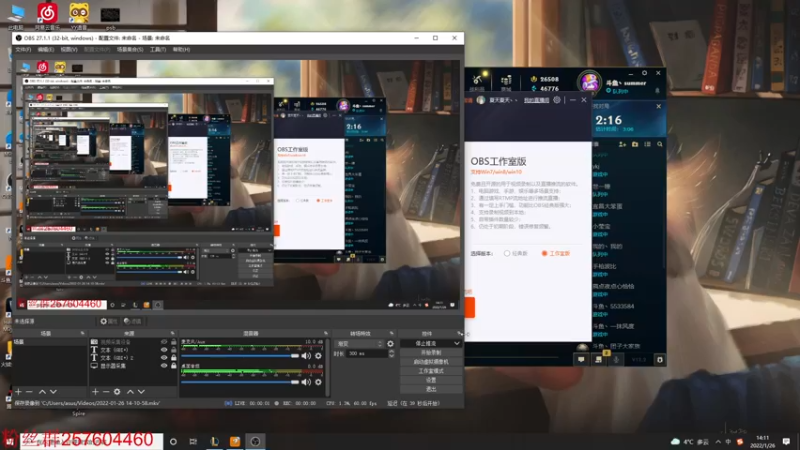This screenshot has width=800, height=450.
Task: Toggle lock on 文本 (GDI+) source
Action: [x=173, y=350]
